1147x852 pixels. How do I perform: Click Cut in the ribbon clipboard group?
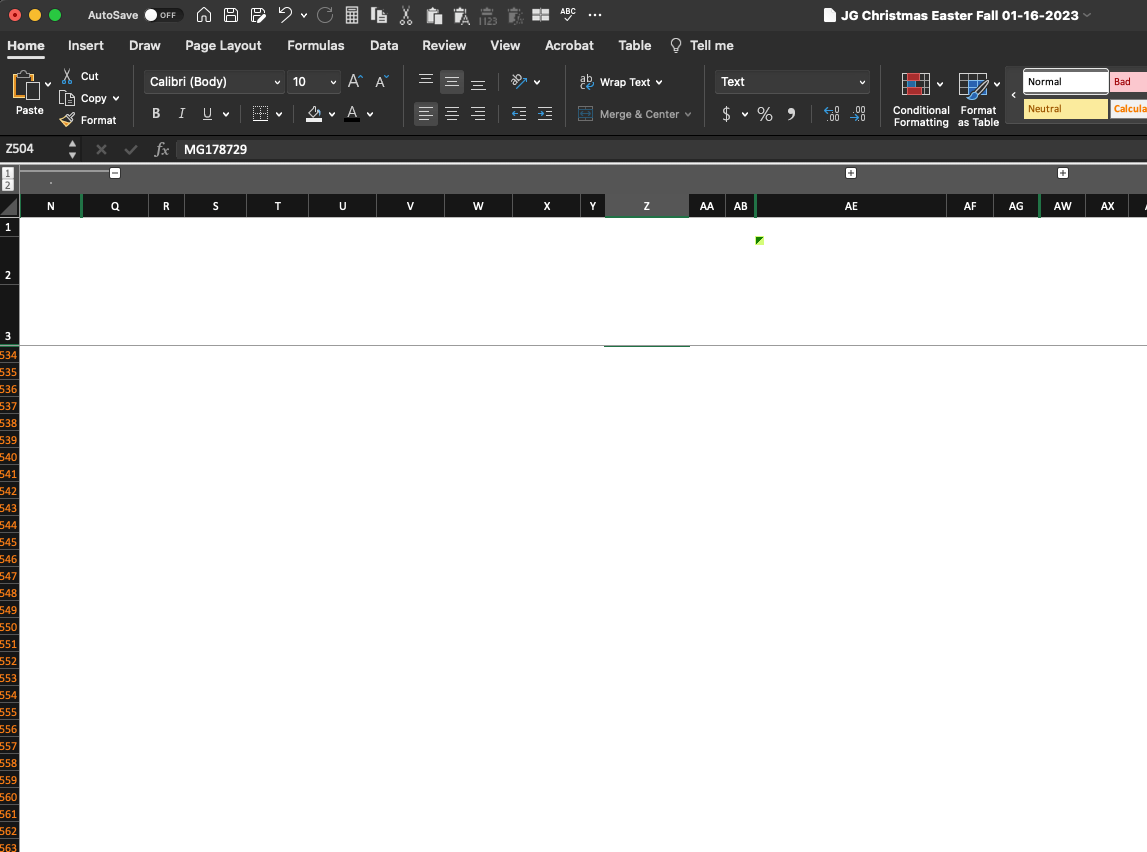(x=80, y=76)
